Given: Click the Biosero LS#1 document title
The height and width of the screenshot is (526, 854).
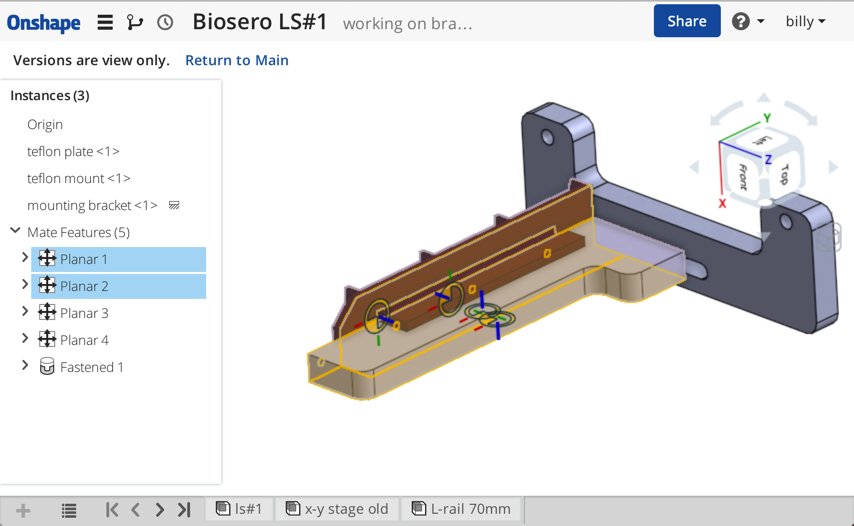Looking at the screenshot, I should [x=260, y=22].
